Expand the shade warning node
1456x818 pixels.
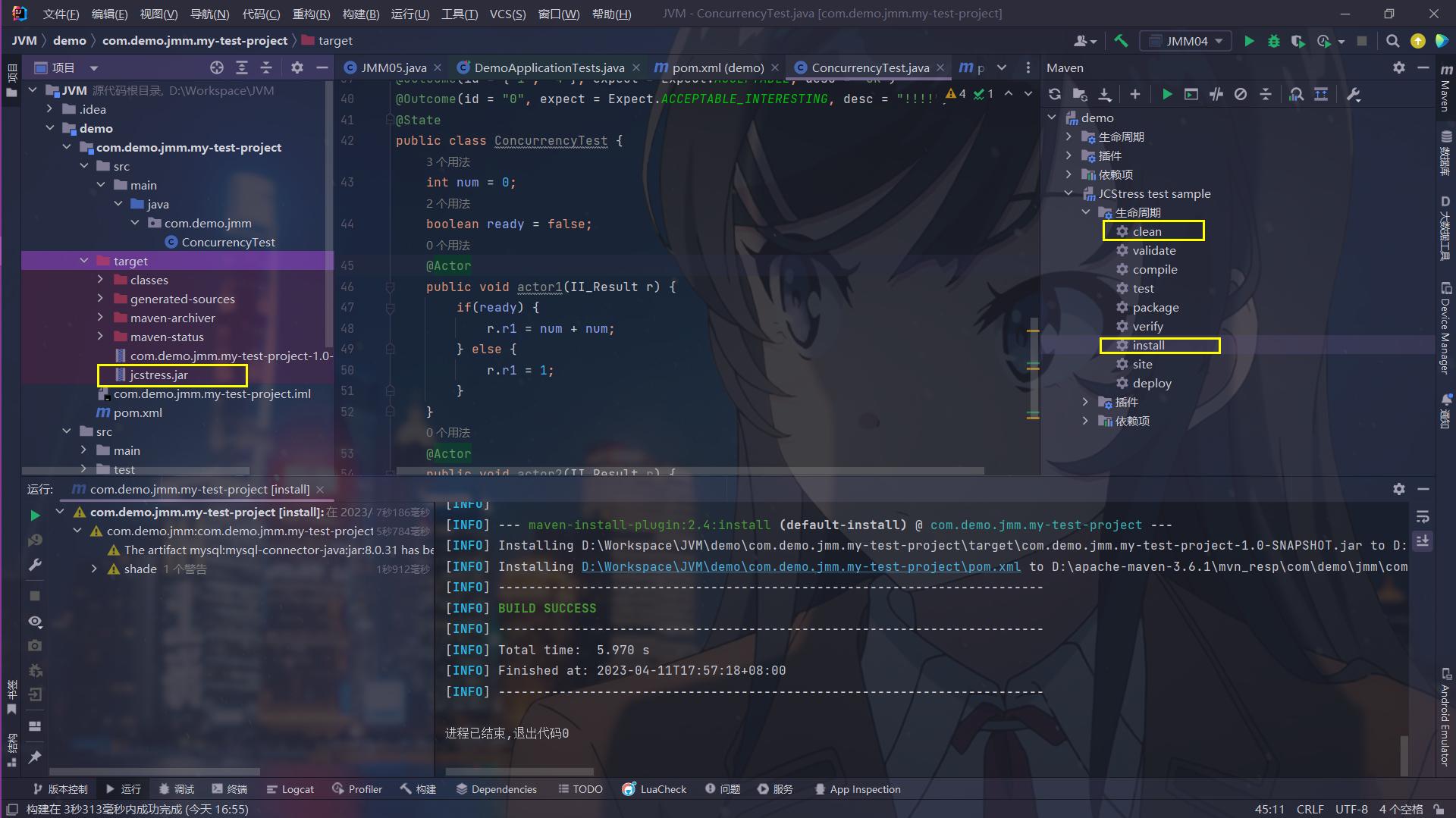pos(94,569)
